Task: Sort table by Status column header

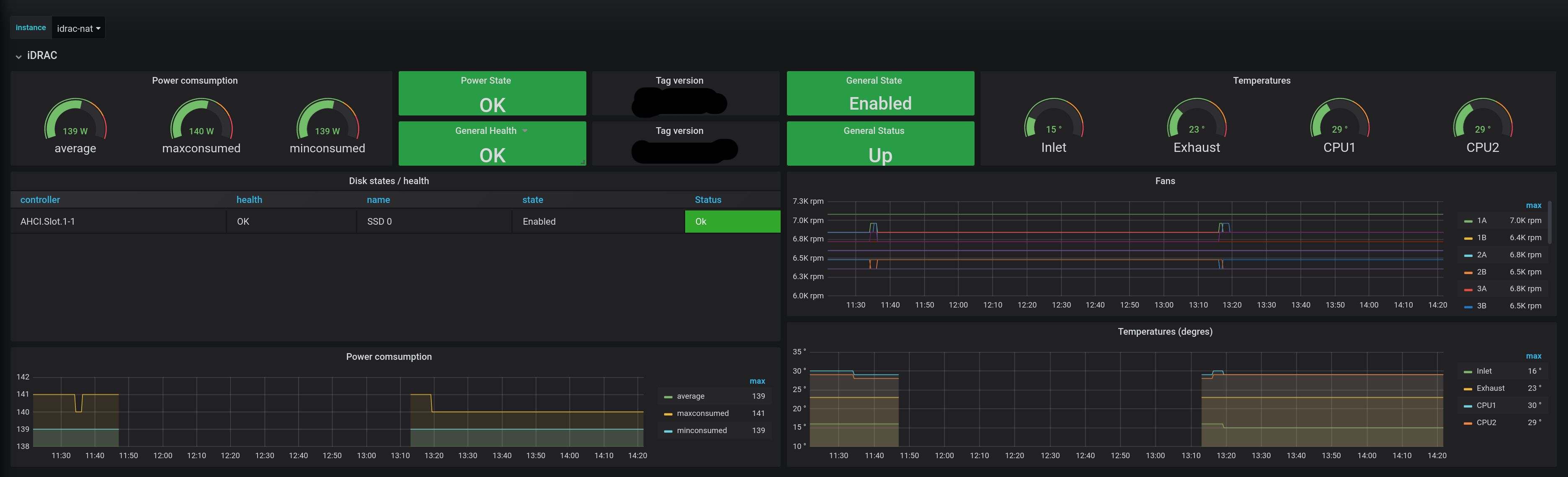Action: 707,200
